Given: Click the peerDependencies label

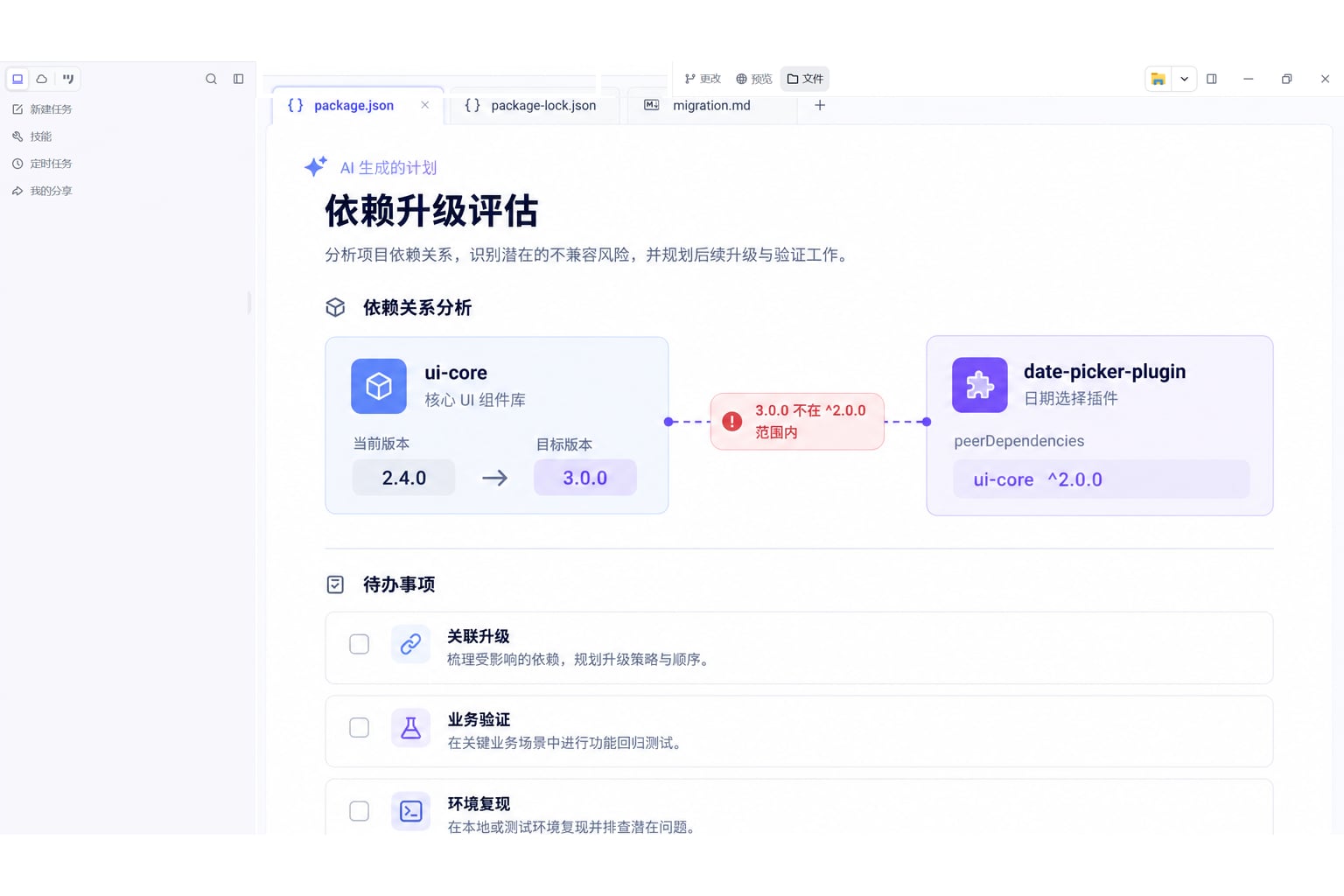Looking at the screenshot, I should (1019, 441).
